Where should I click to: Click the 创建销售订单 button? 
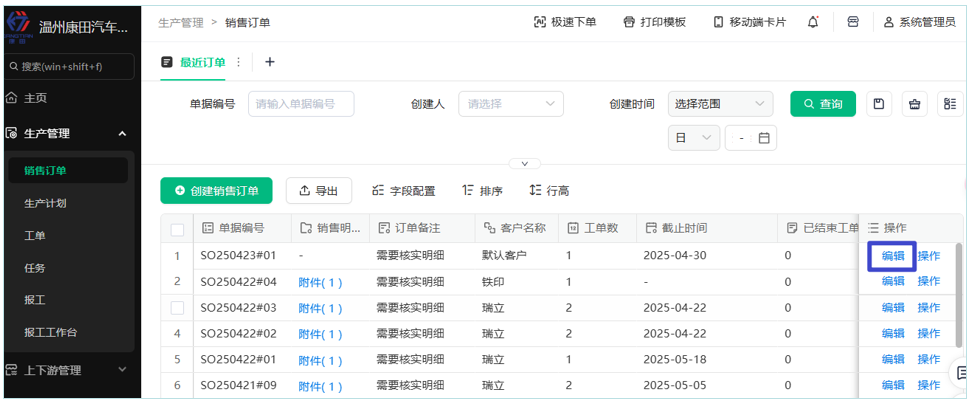click(x=216, y=191)
